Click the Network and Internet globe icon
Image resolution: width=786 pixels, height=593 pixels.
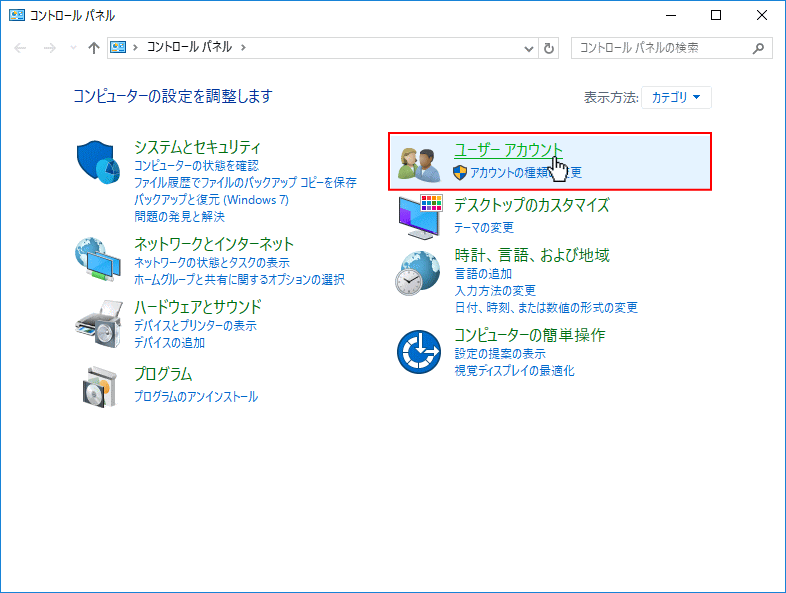tap(98, 259)
